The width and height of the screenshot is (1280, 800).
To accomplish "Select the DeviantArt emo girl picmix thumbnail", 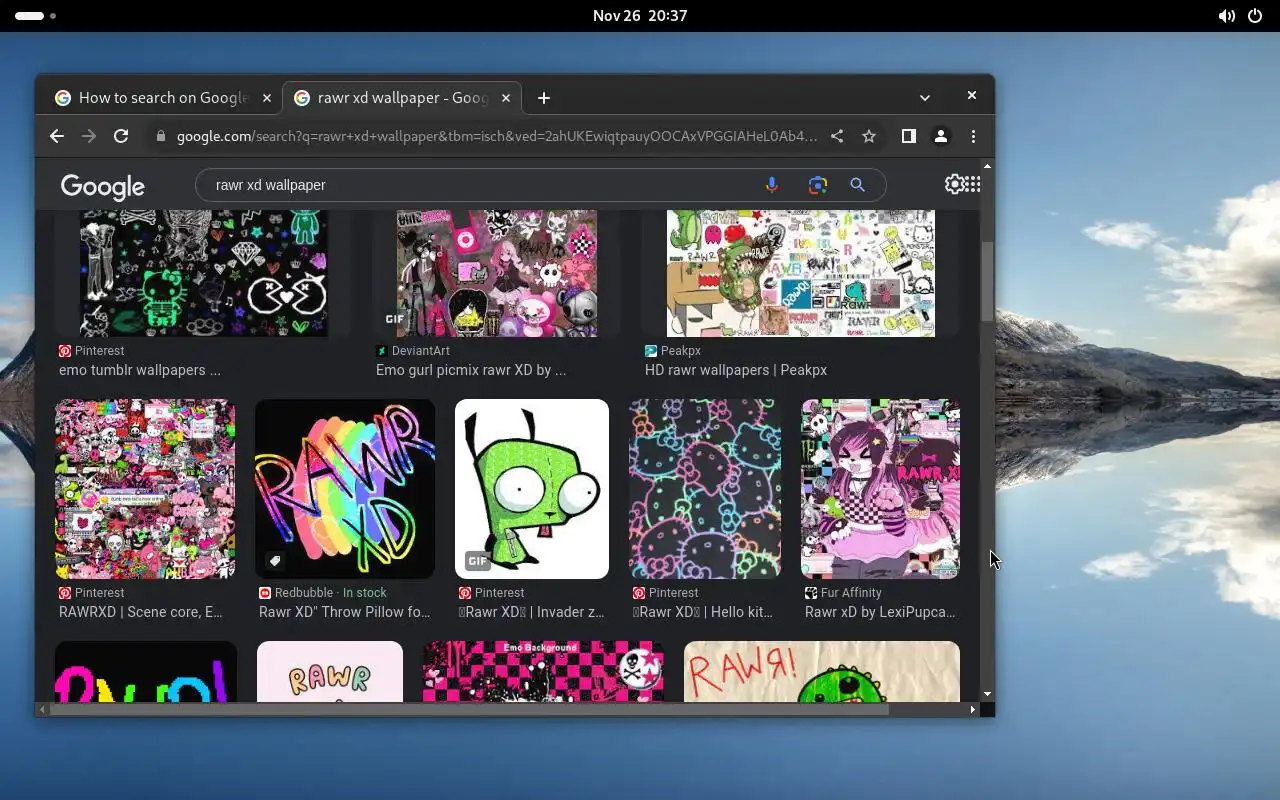I will click(x=497, y=273).
